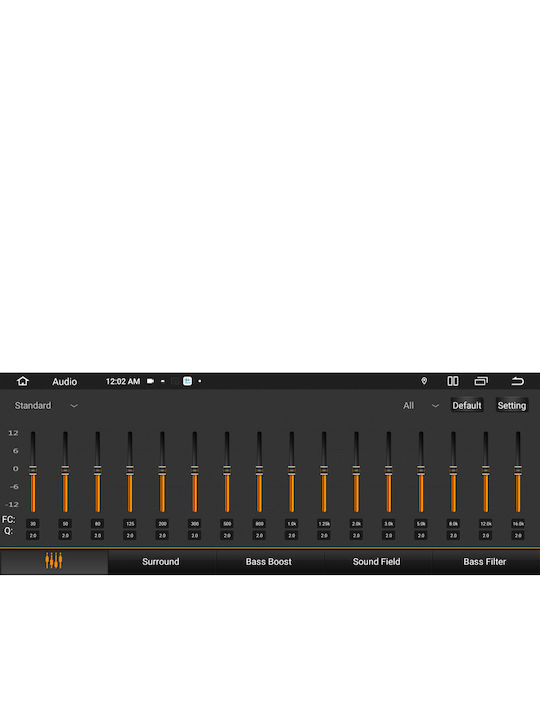This screenshot has height=720, width=540.
Task: Select the equalizer sliders tab icon
Action: point(54,561)
